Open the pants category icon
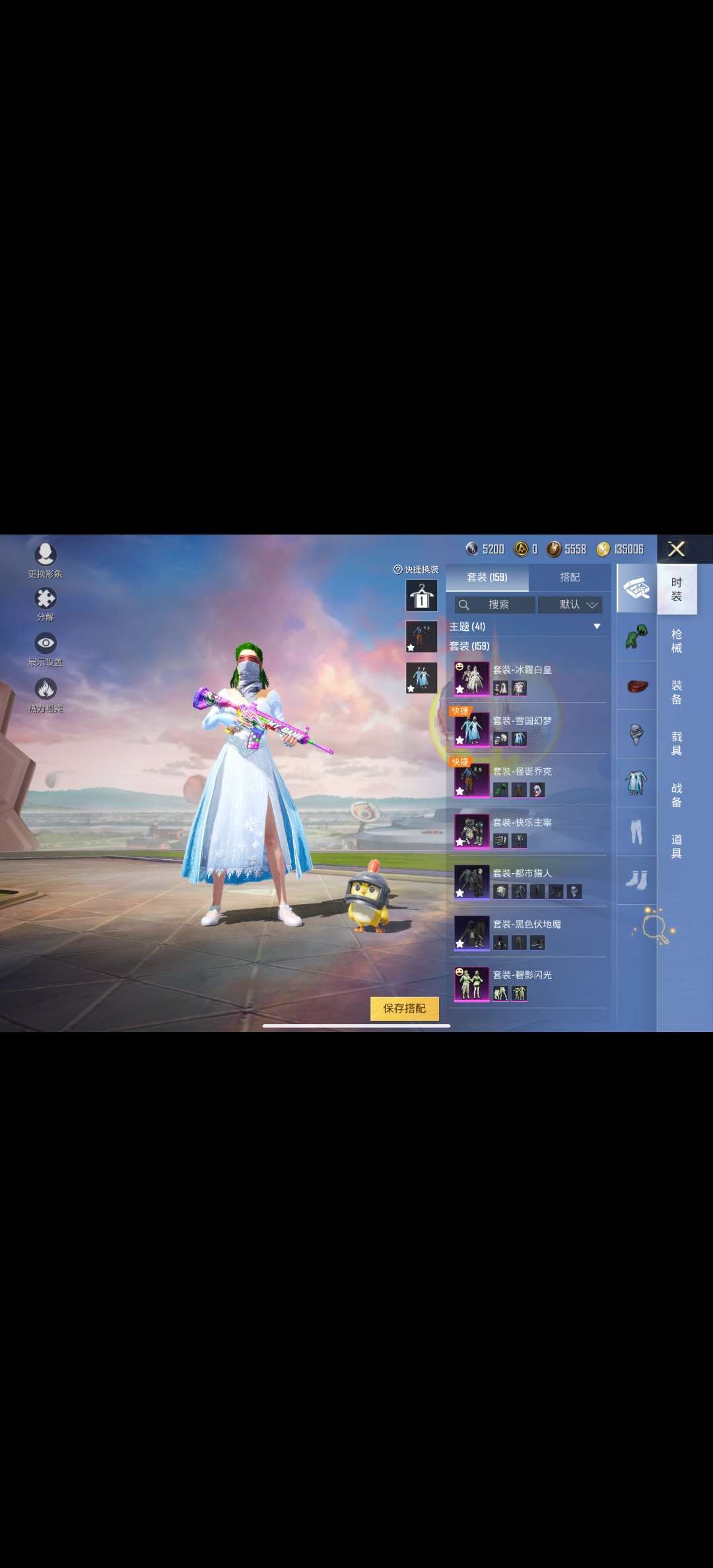 click(636, 832)
